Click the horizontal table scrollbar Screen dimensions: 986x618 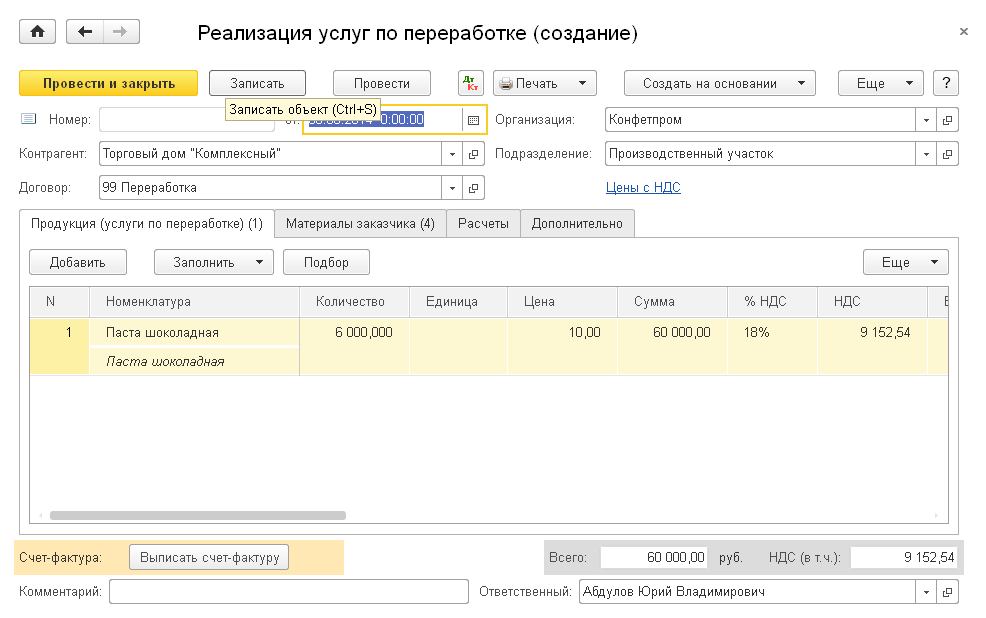tap(198, 516)
